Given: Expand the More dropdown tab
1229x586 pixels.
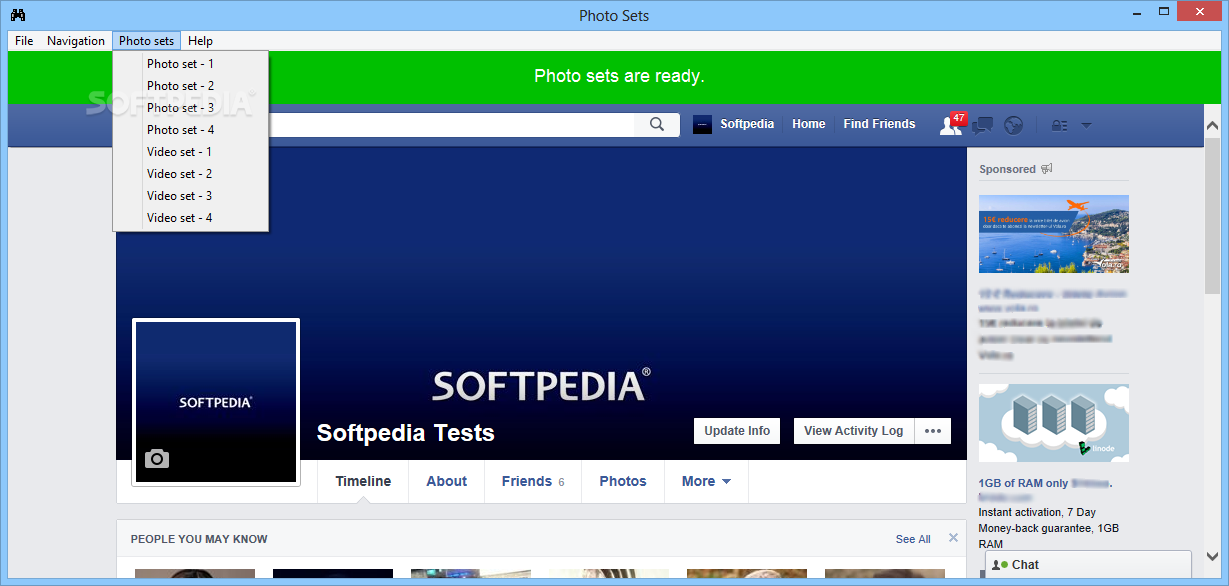Looking at the screenshot, I should [706, 481].
